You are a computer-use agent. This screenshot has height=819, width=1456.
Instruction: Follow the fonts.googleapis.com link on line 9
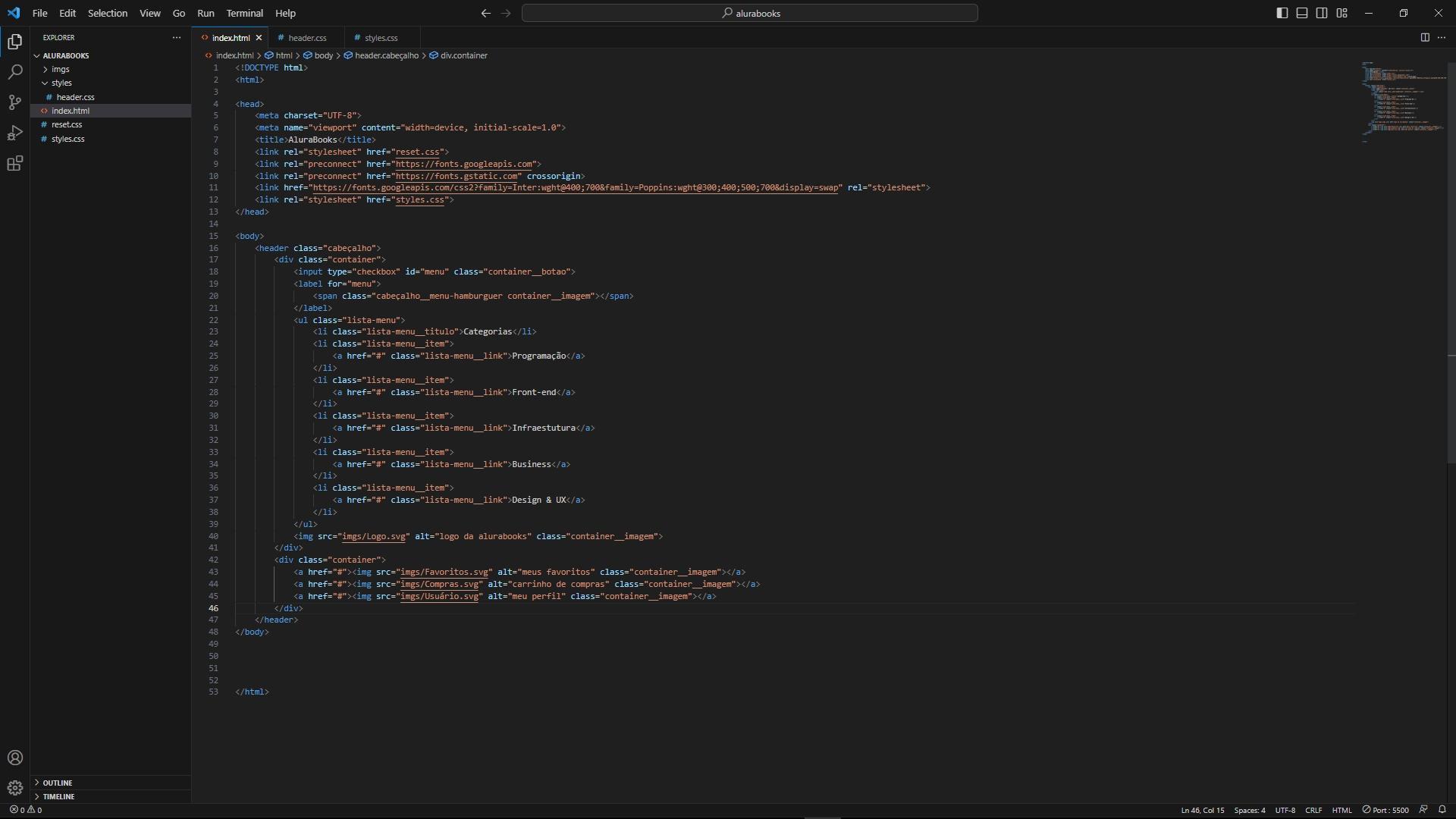pos(463,164)
